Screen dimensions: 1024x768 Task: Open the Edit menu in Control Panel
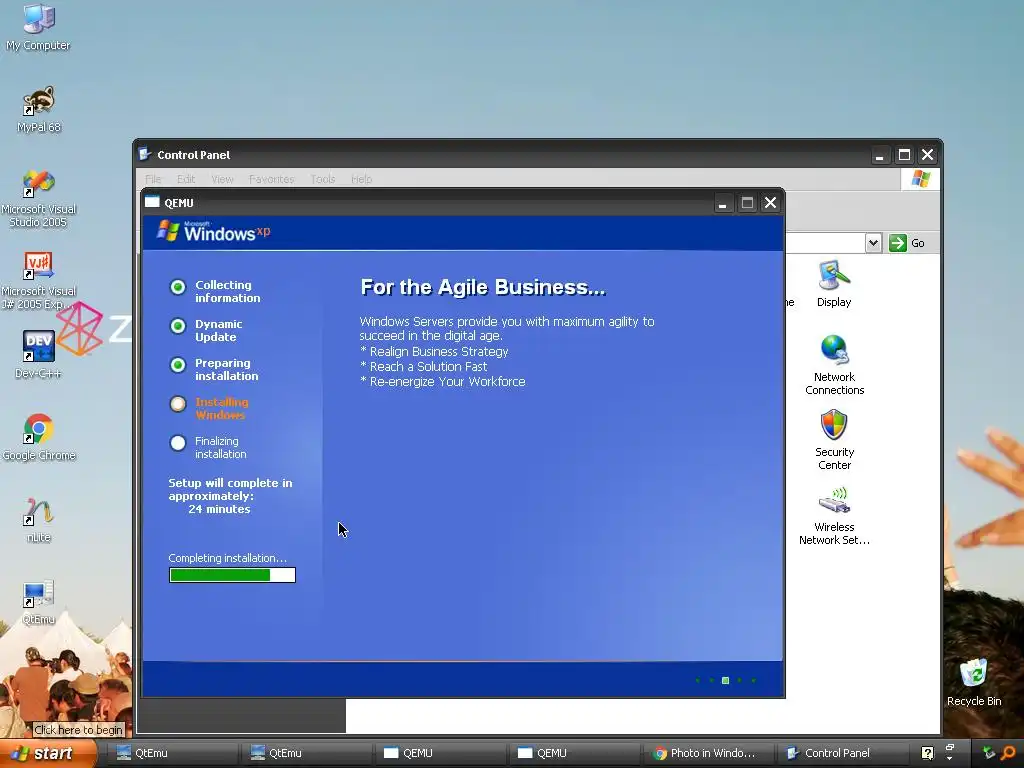pos(186,179)
